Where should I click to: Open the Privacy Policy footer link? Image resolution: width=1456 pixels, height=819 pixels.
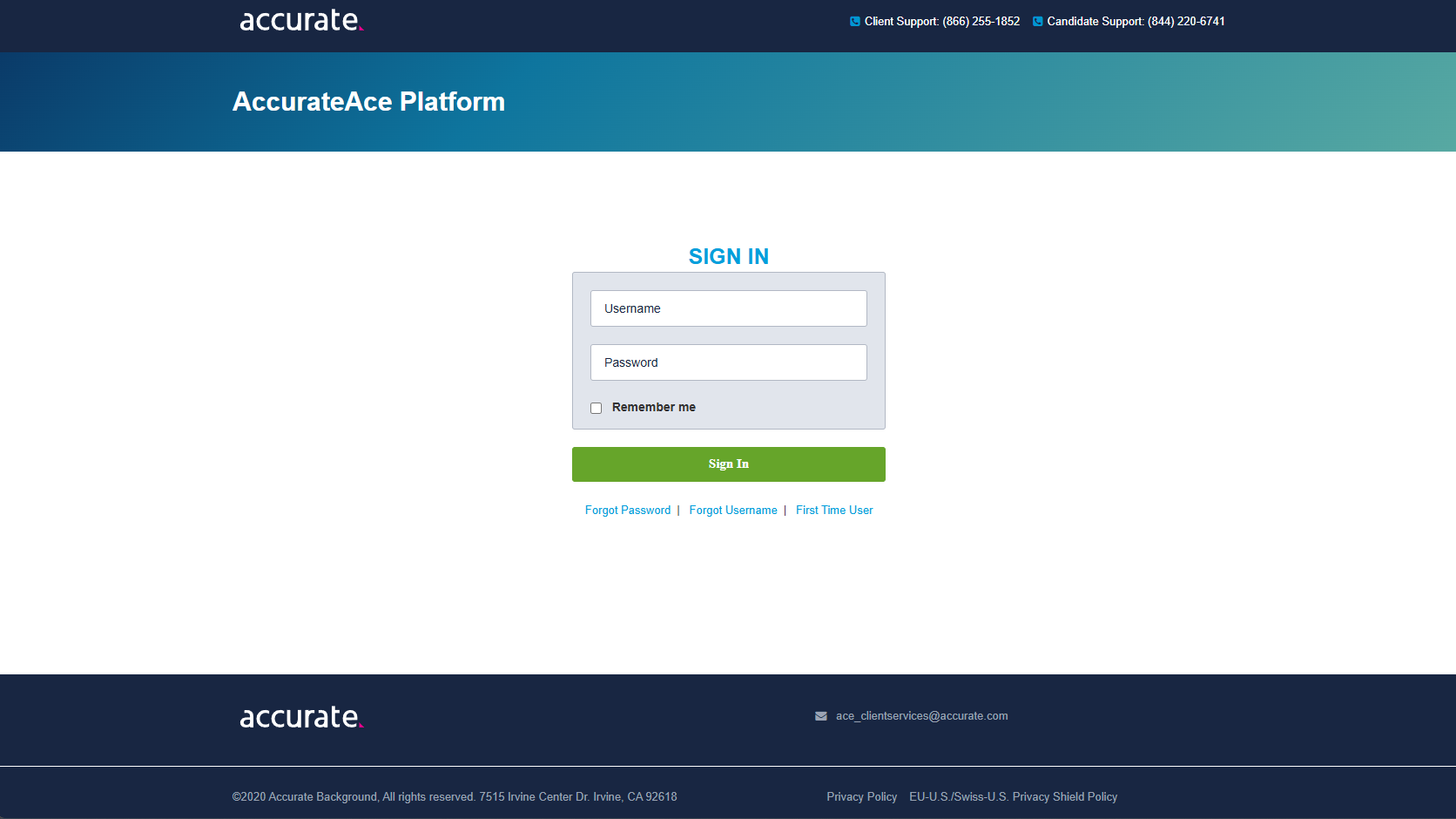click(x=862, y=797)
